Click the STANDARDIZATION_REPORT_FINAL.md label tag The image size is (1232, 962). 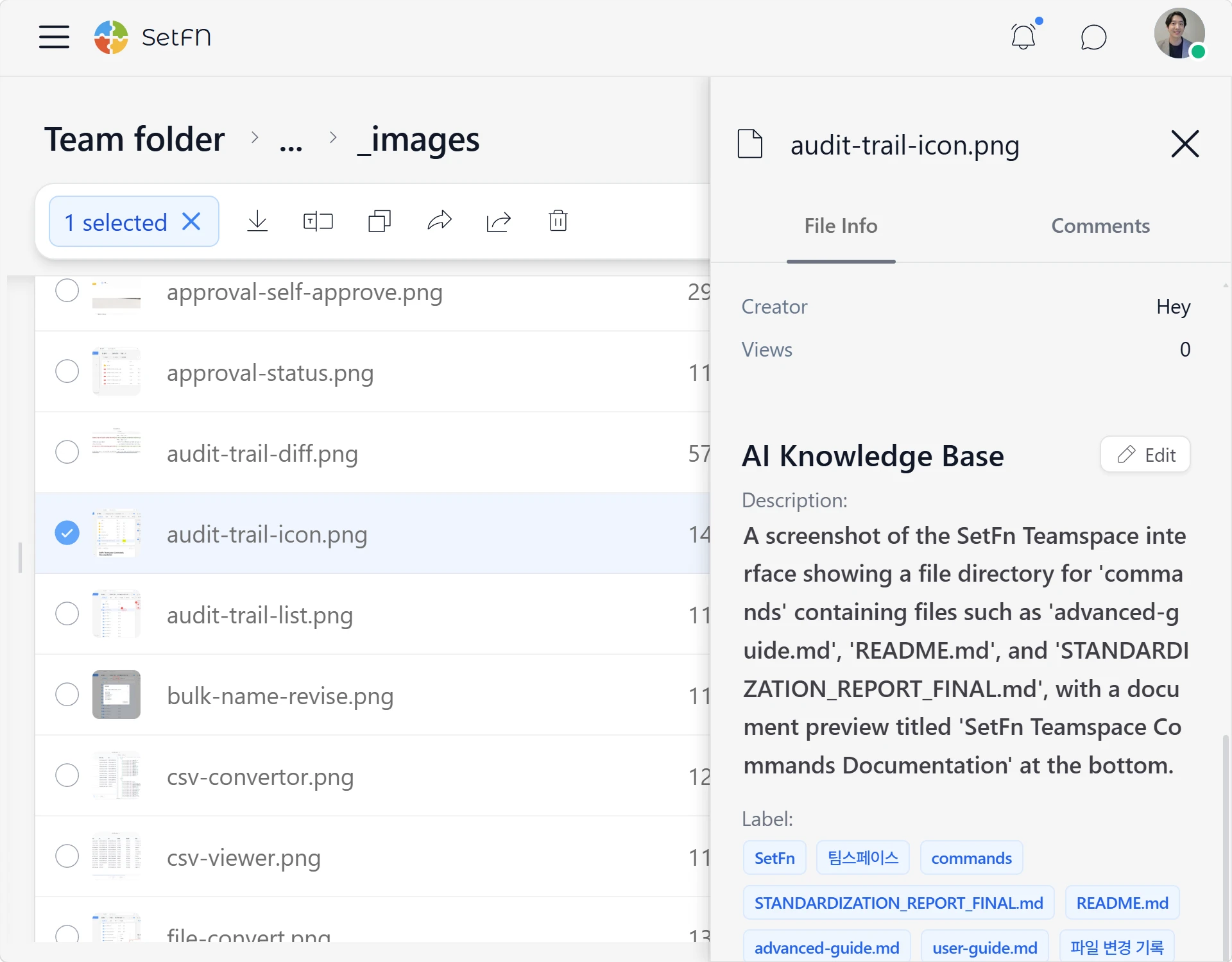click(898, 903)
